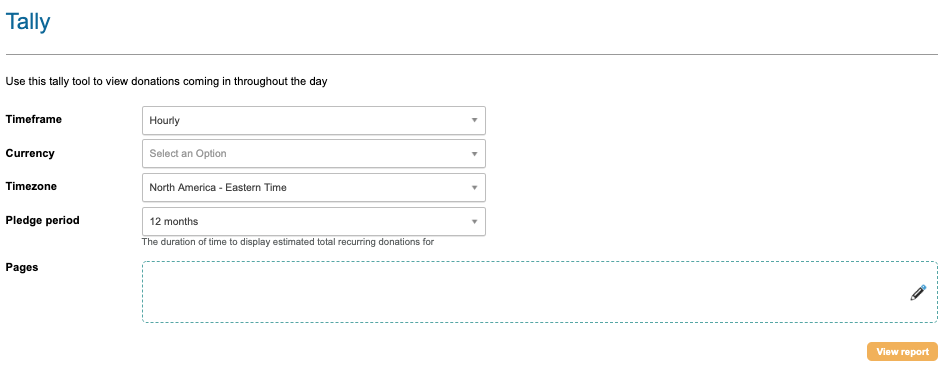Viewport: 949px width, 373px height.
Task: Click the Pages field label
Action: pyautogui.click(x=22, y=267)
